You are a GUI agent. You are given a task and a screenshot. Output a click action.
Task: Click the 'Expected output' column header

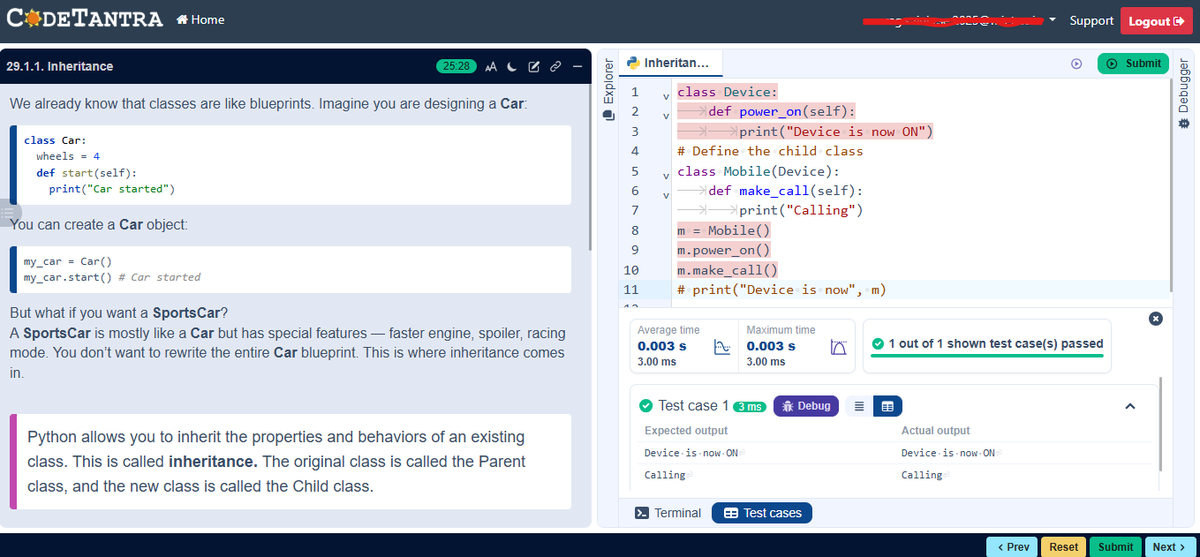tap(686, 430)
